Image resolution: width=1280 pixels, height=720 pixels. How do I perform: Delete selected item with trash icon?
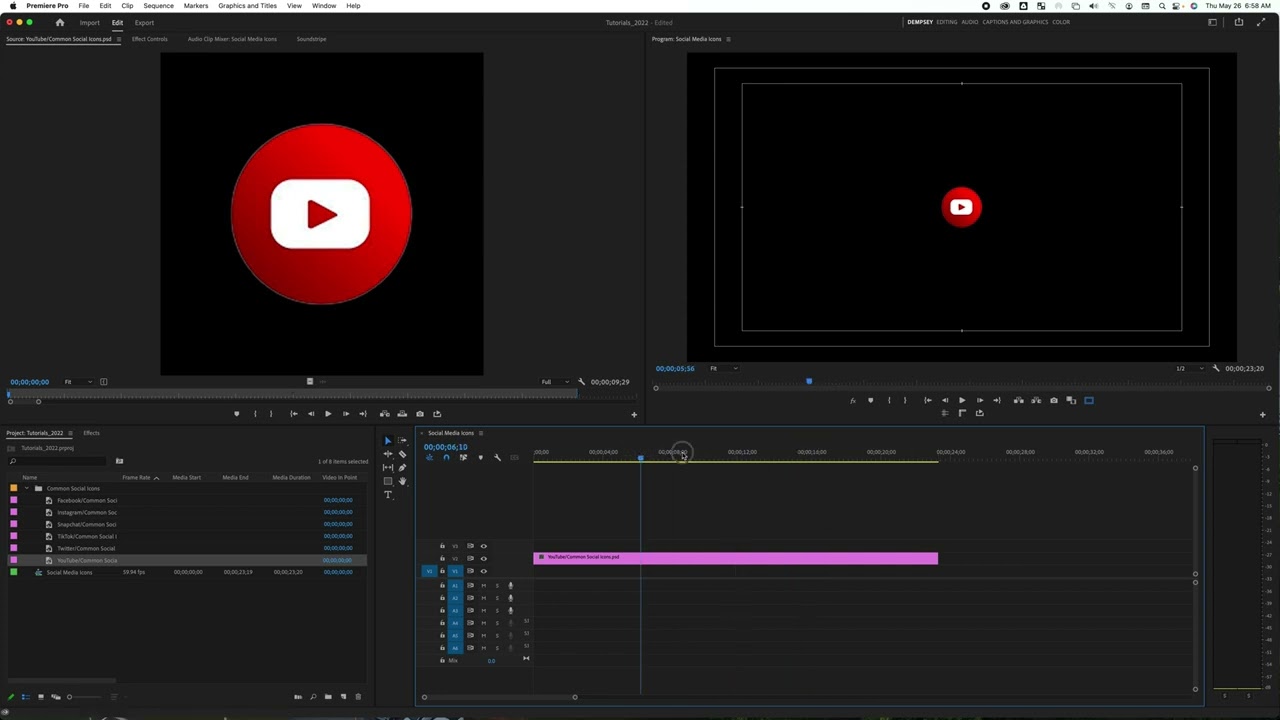358,696
